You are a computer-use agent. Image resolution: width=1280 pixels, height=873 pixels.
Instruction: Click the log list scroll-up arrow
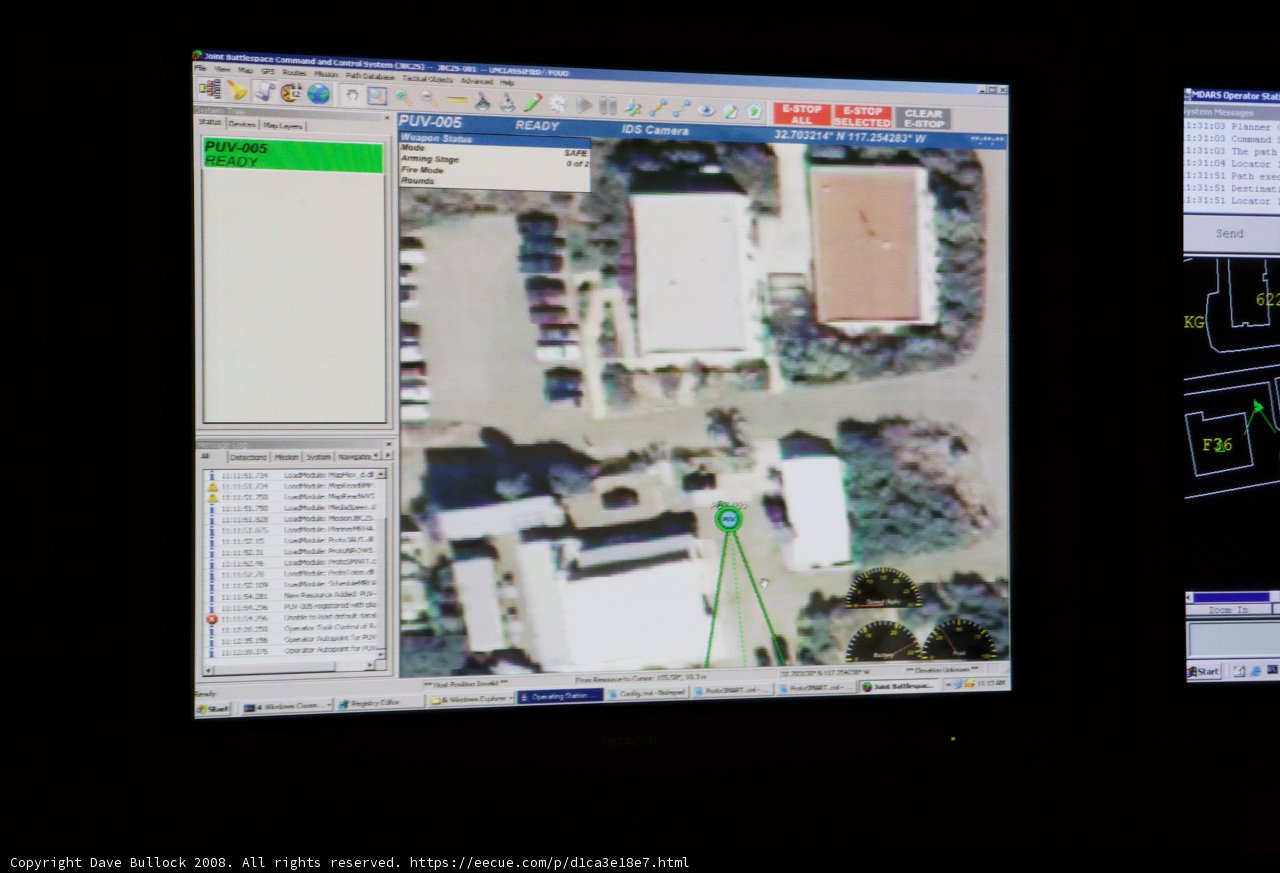pyautogui.click(x=381, y=475)
